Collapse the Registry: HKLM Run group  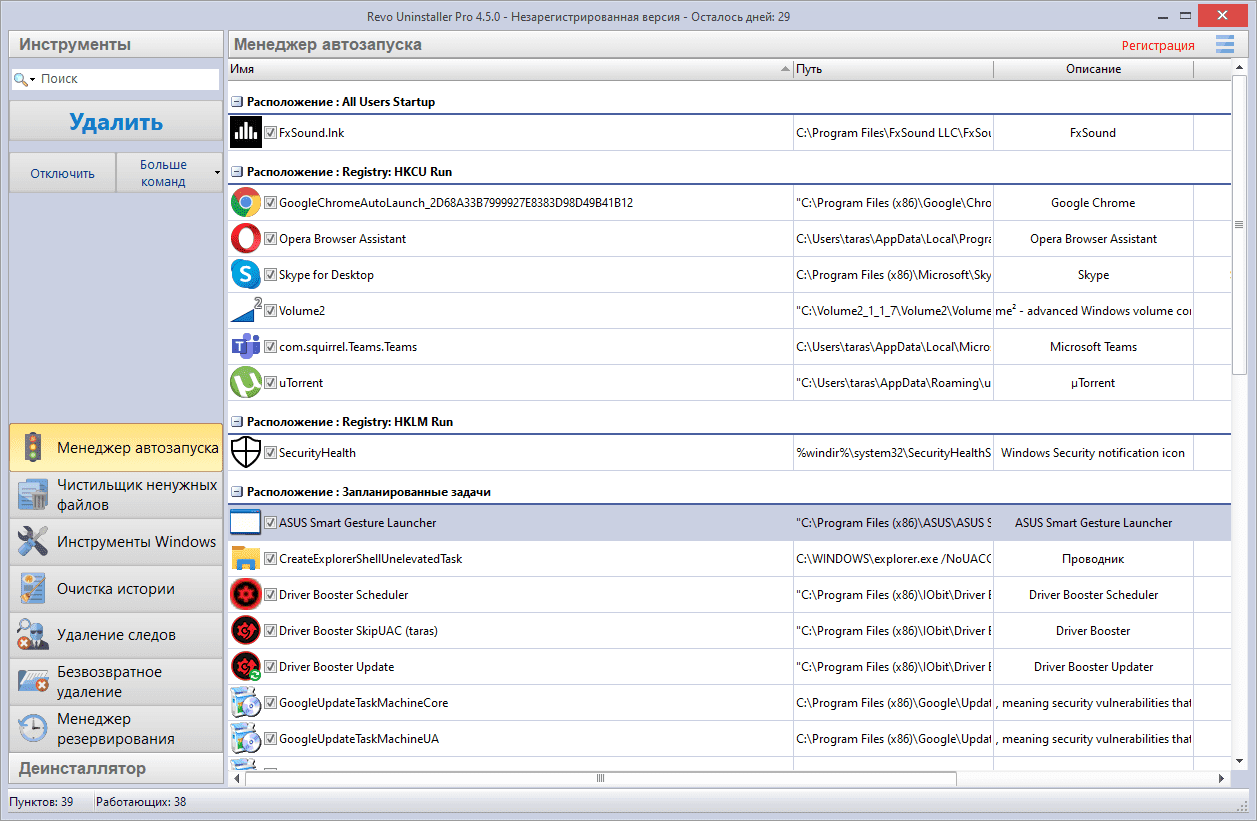[237, 422]
